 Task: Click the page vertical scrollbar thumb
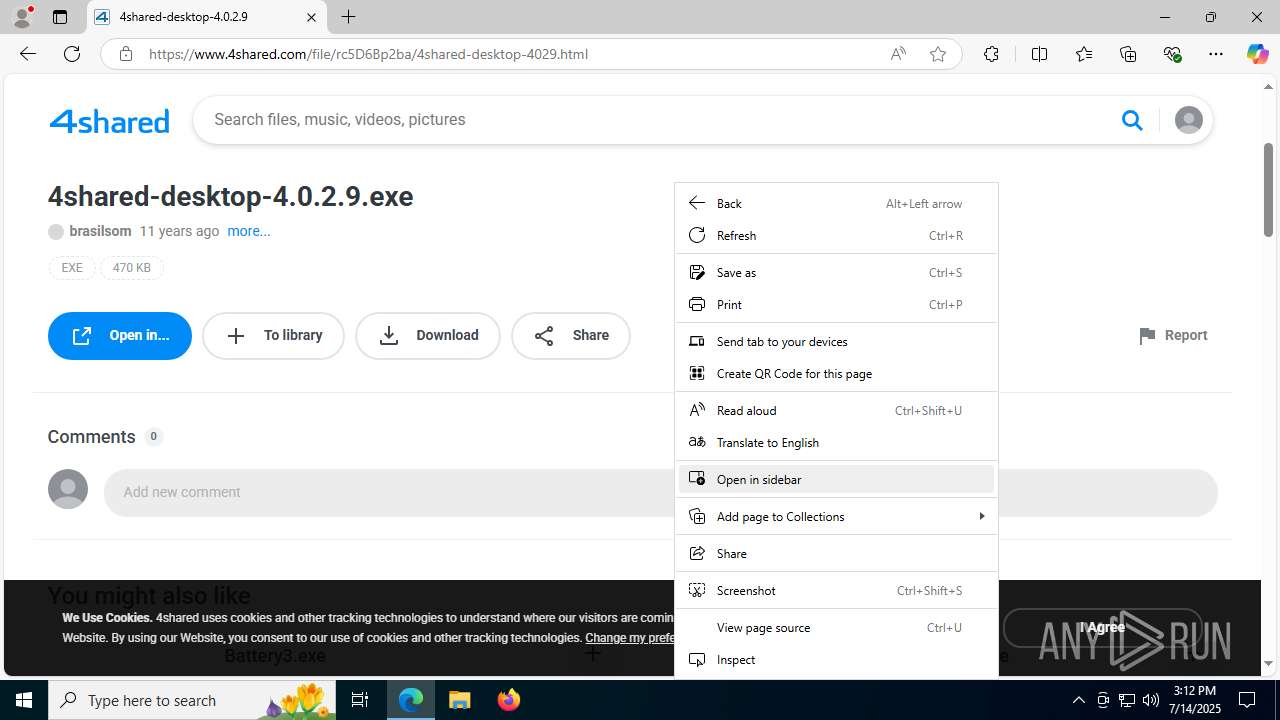pos(1268,190)
